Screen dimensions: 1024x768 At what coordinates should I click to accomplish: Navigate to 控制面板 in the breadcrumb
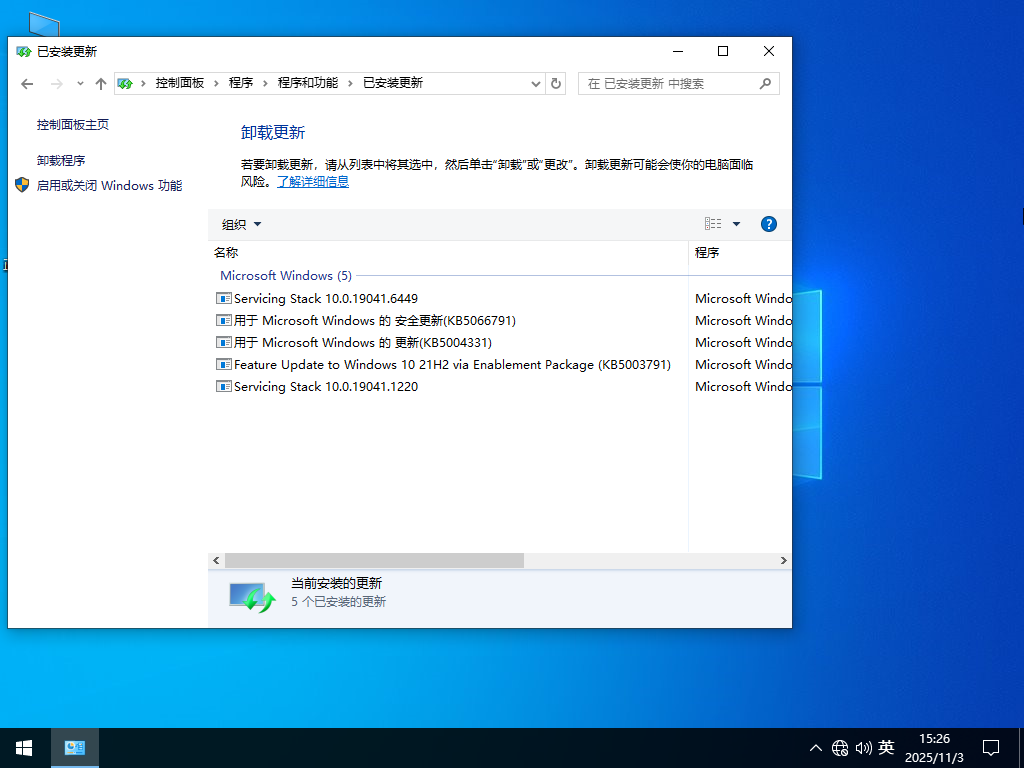[x=180, y=83]
